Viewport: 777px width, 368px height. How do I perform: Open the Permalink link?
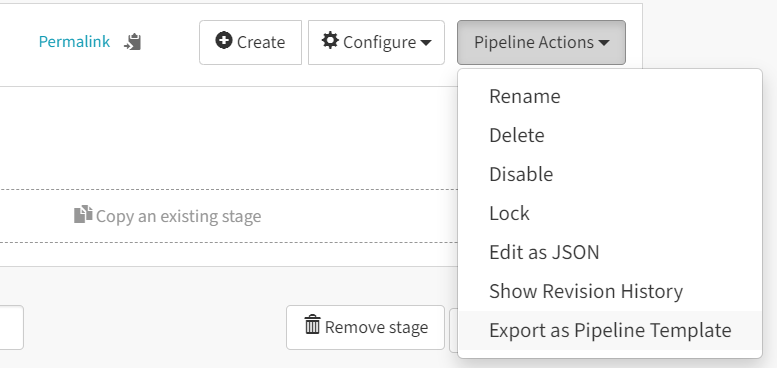(x=74, y=42)
